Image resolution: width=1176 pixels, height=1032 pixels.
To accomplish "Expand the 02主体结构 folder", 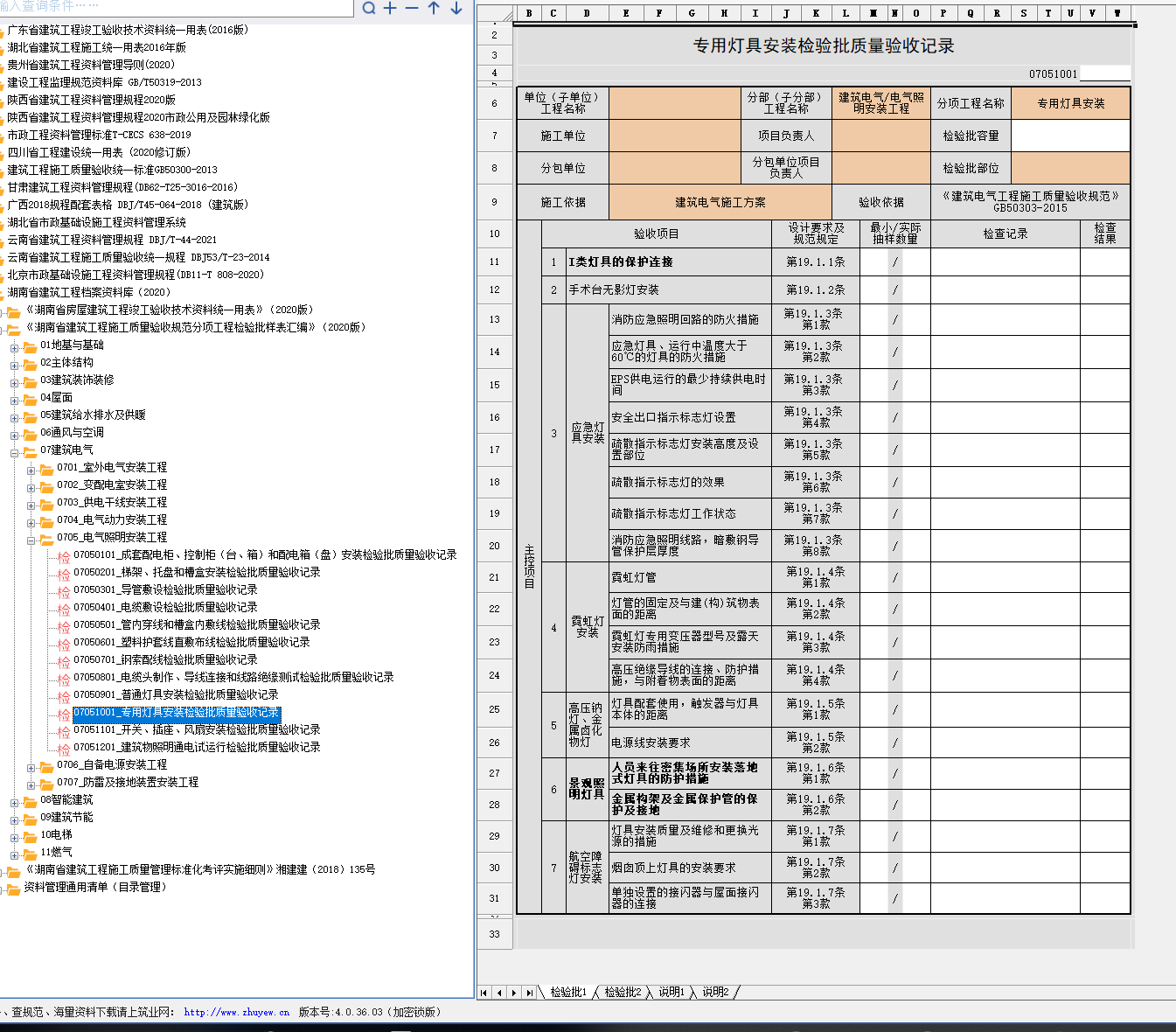I will tap(14, 365).
